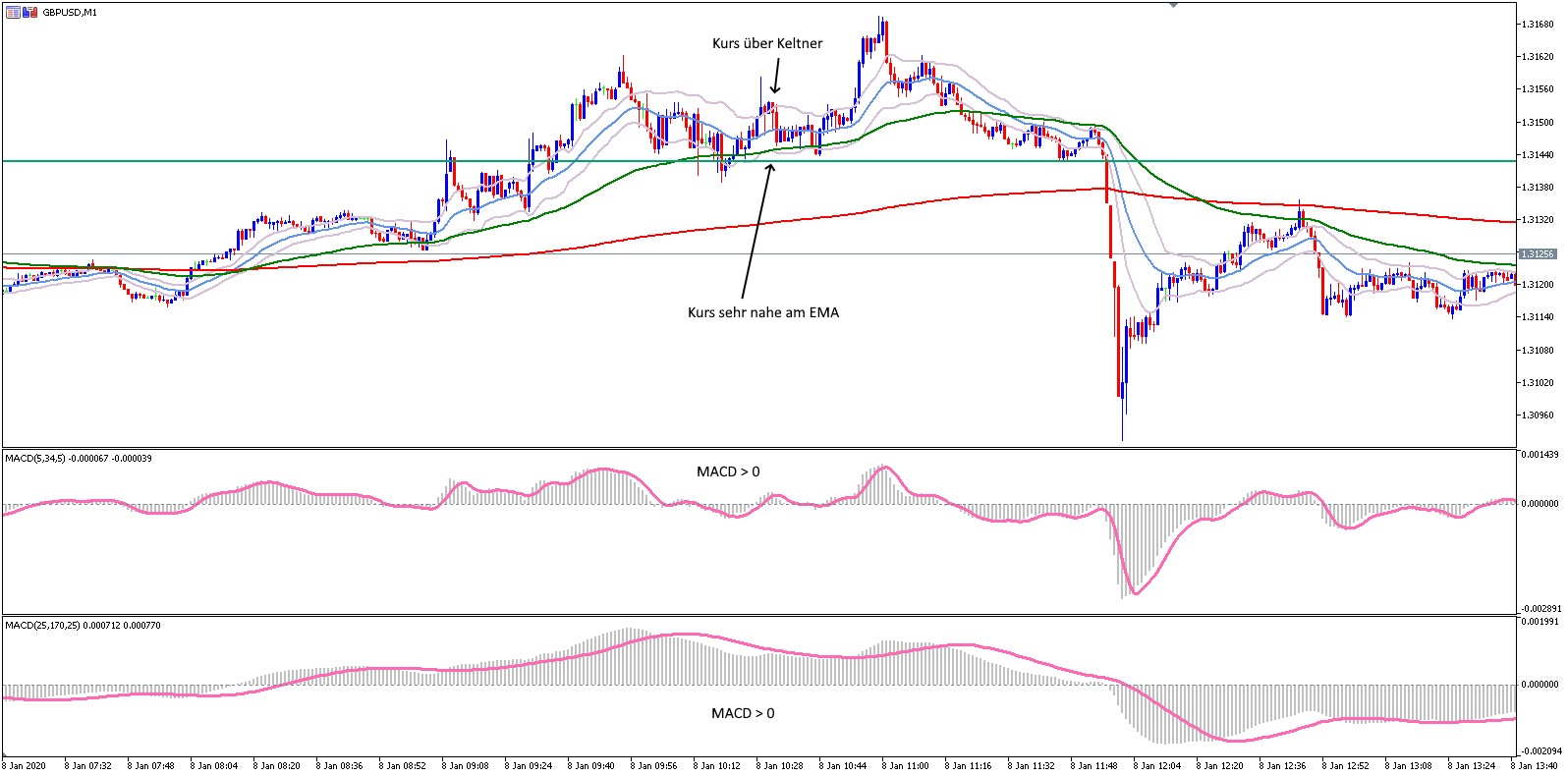Select the MACD(25,170,25) indicator label
Image resolution: width=1568 pixels, height=776 pixels.
coord(83,625)
